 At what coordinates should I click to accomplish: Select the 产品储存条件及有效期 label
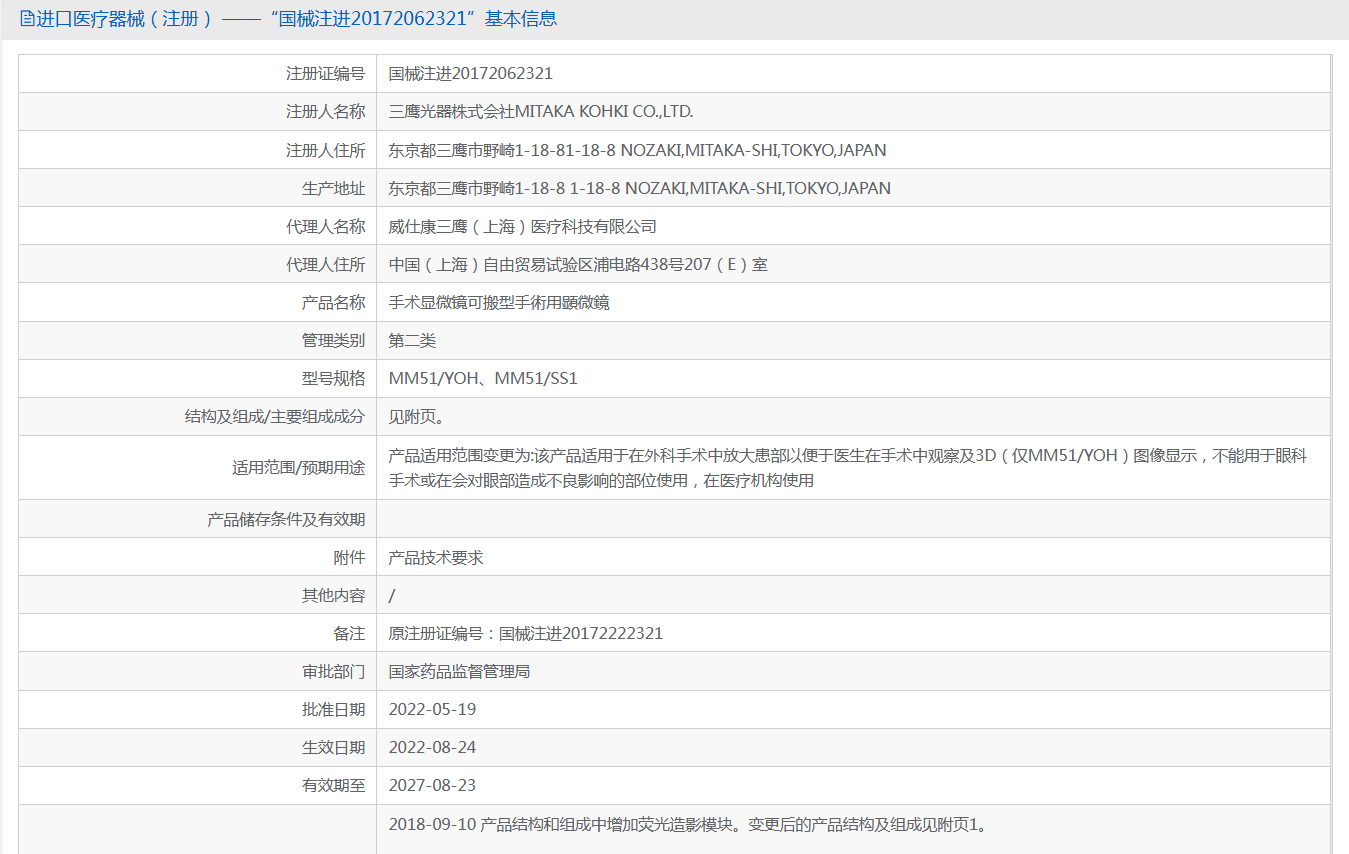[x=286, y=519]
